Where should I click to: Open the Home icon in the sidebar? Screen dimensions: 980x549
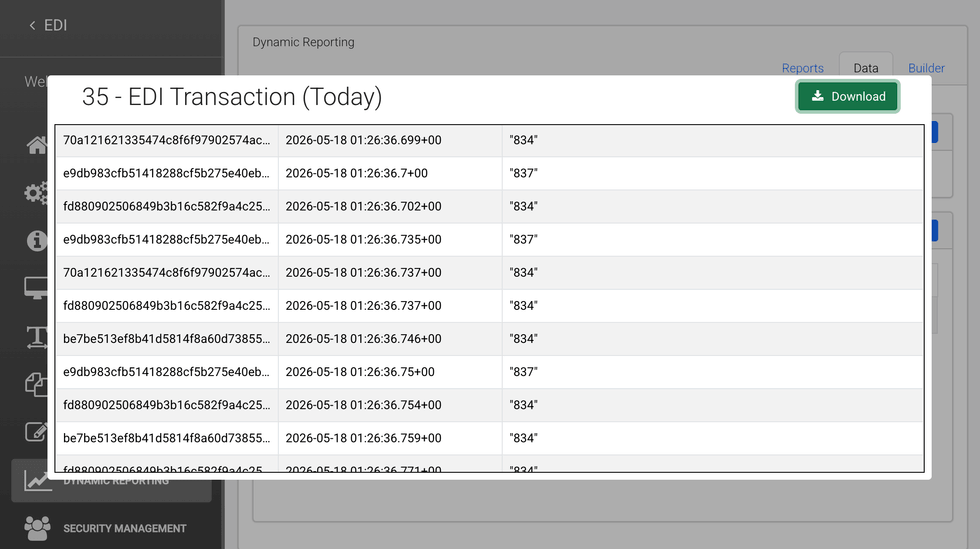(37, 145)
